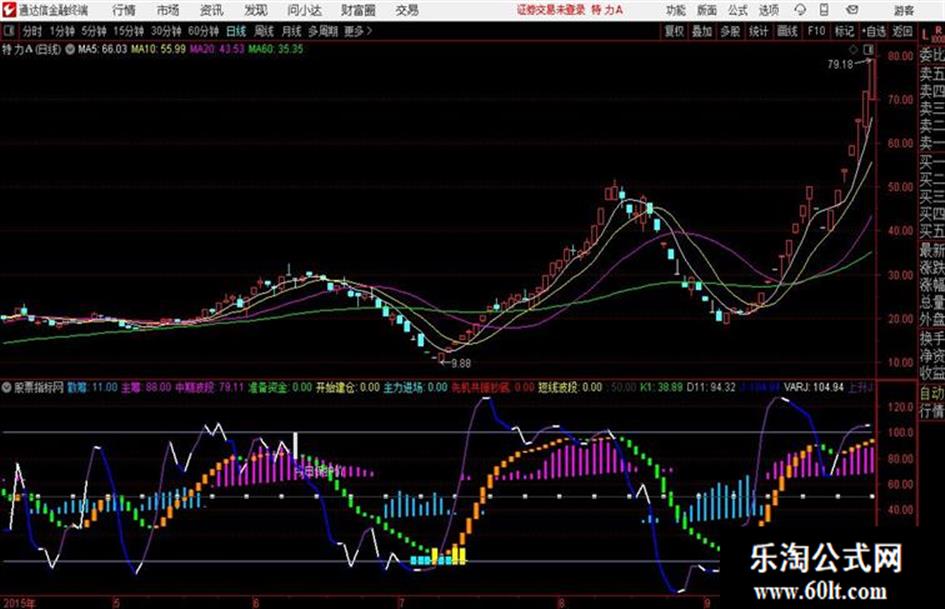Click the VARJ: 104.94 value
The image size is (945, 609).
tap(814, 388)
